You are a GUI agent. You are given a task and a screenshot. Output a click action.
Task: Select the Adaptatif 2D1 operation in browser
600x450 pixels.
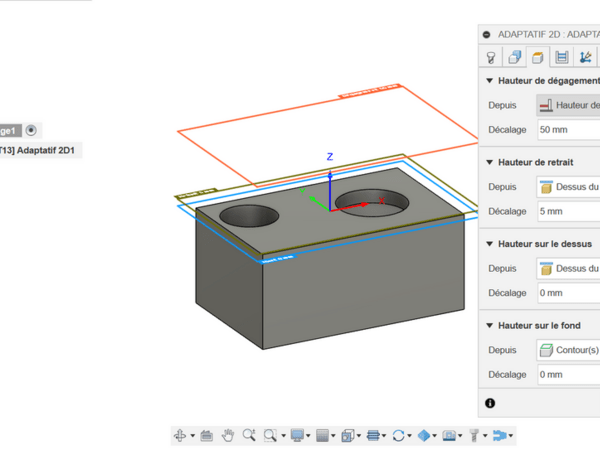tap(40, 151)
